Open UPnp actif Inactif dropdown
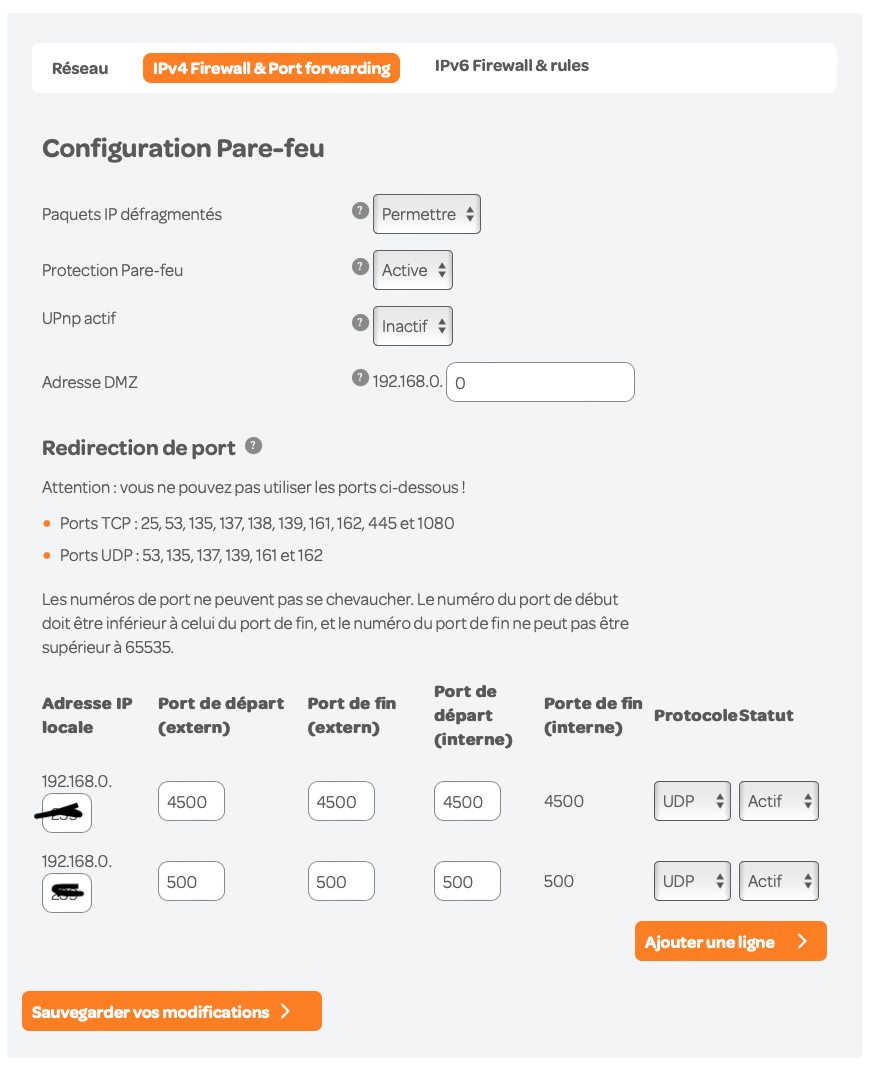 413,326
